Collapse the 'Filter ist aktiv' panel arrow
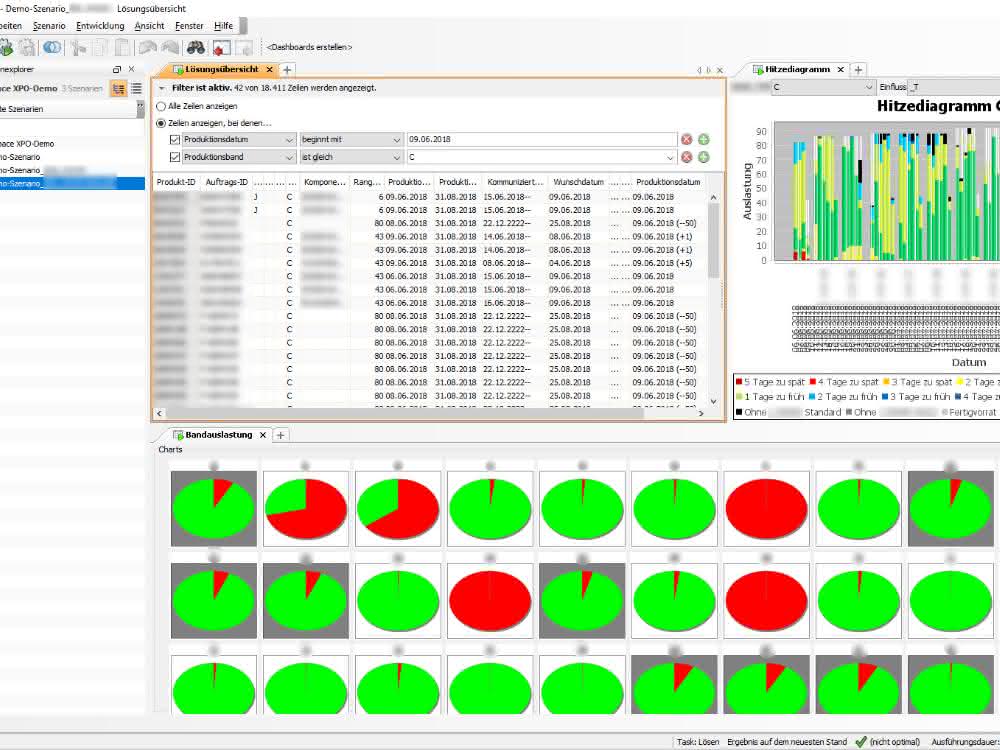 point(162,88)
